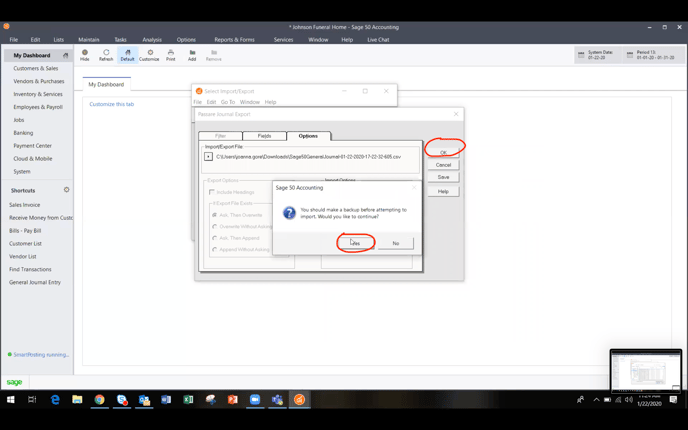Image resolution: width=688 pixels, height=430 pixels.
Task: Switch to Chrome on the taskbar
Action: pyautogui.click(x=100, y=400)
